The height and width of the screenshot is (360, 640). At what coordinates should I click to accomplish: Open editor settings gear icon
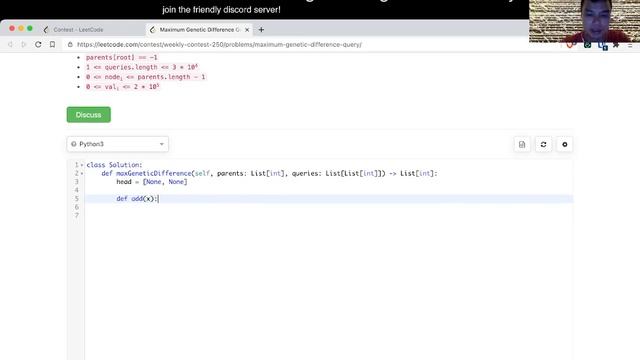coord(564,144)
